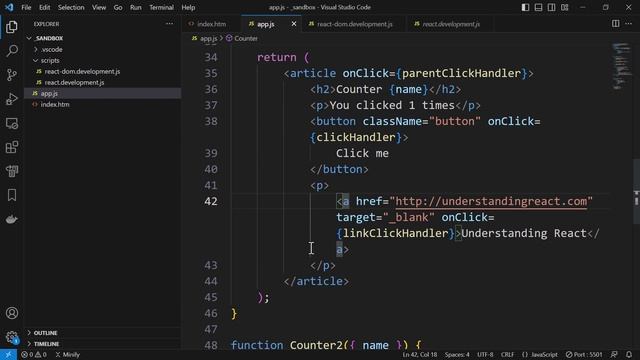
Task: Click the Split Editor Right icon
Action: [615, 24]
